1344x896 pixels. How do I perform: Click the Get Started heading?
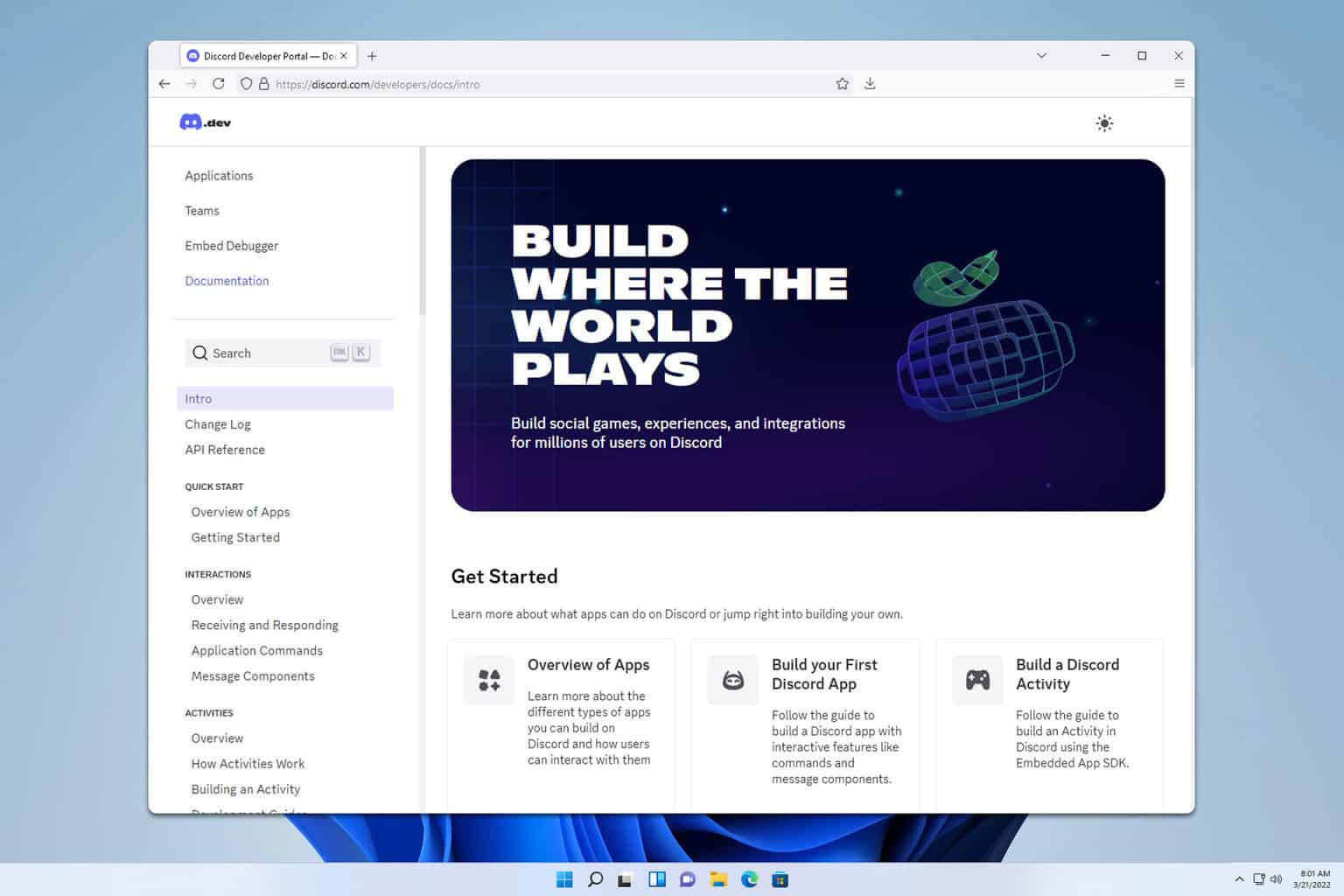[504, 577]
